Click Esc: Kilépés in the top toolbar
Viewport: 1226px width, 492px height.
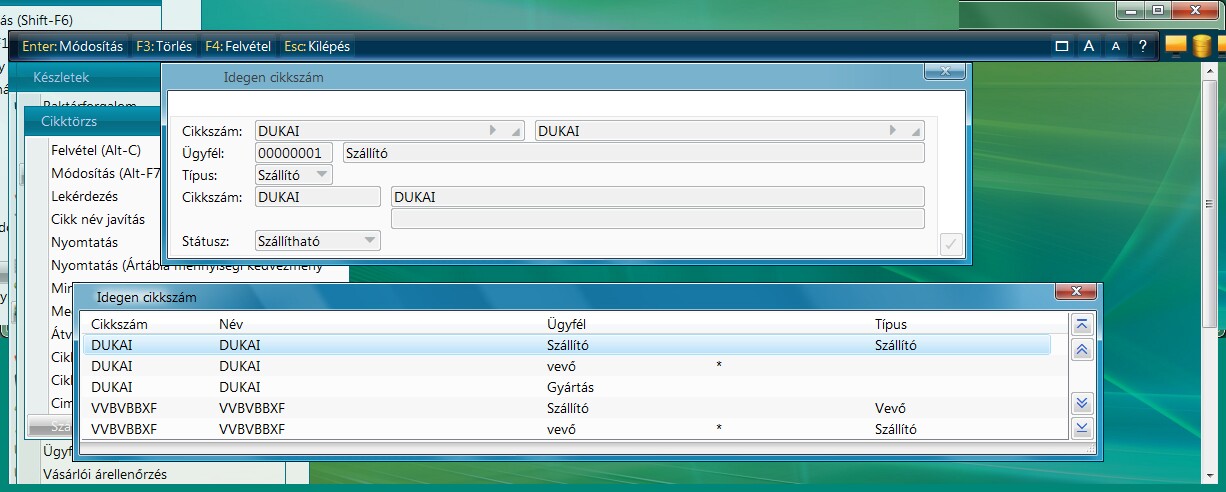[x=317, y=46]
